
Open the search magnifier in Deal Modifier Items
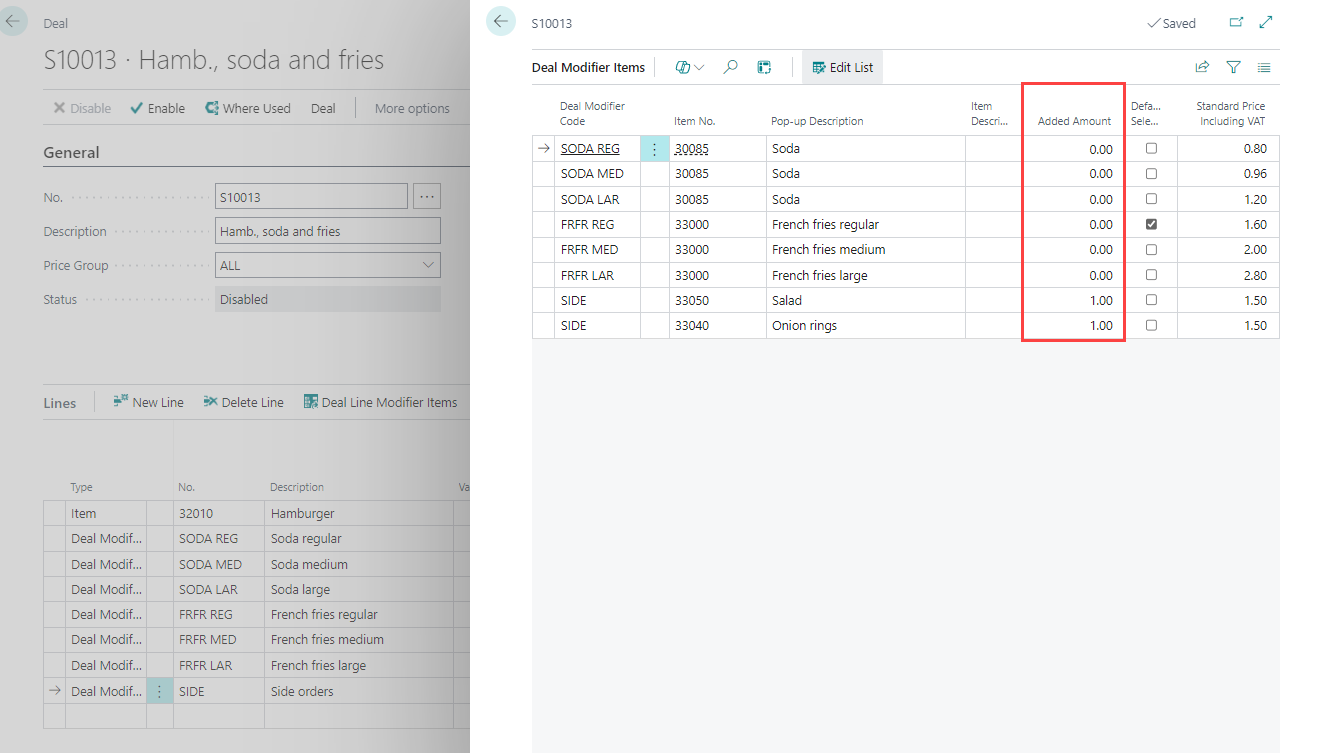pyautogui.click(x=731, y=67)
